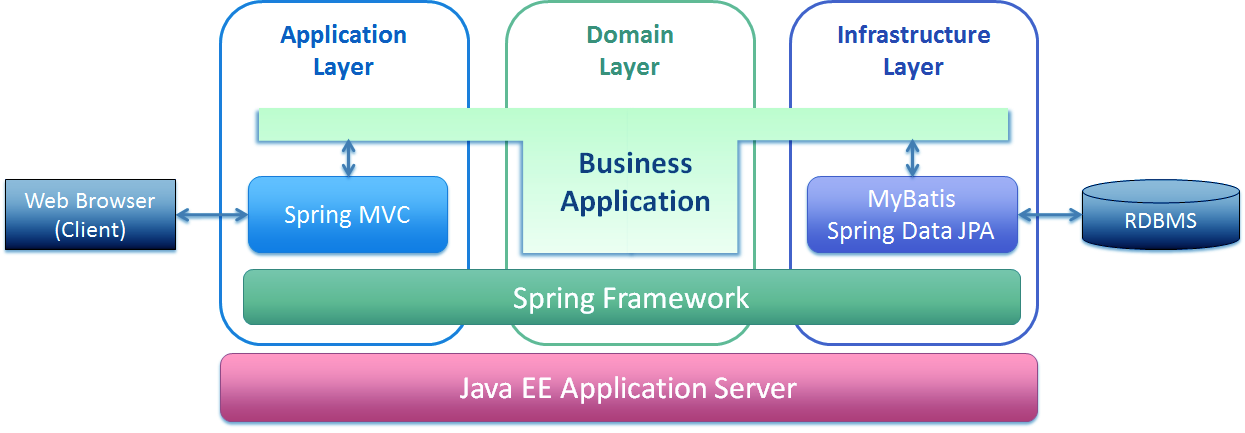Image resolution: width=1245 pixels, height=433 pixels.
Task: Click vertical arrow above Spring MVC
Action: [x=348, y=158]
